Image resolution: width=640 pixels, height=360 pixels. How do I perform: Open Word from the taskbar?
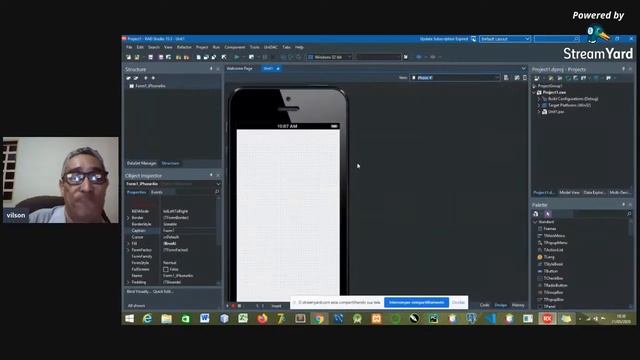[204, 318]
